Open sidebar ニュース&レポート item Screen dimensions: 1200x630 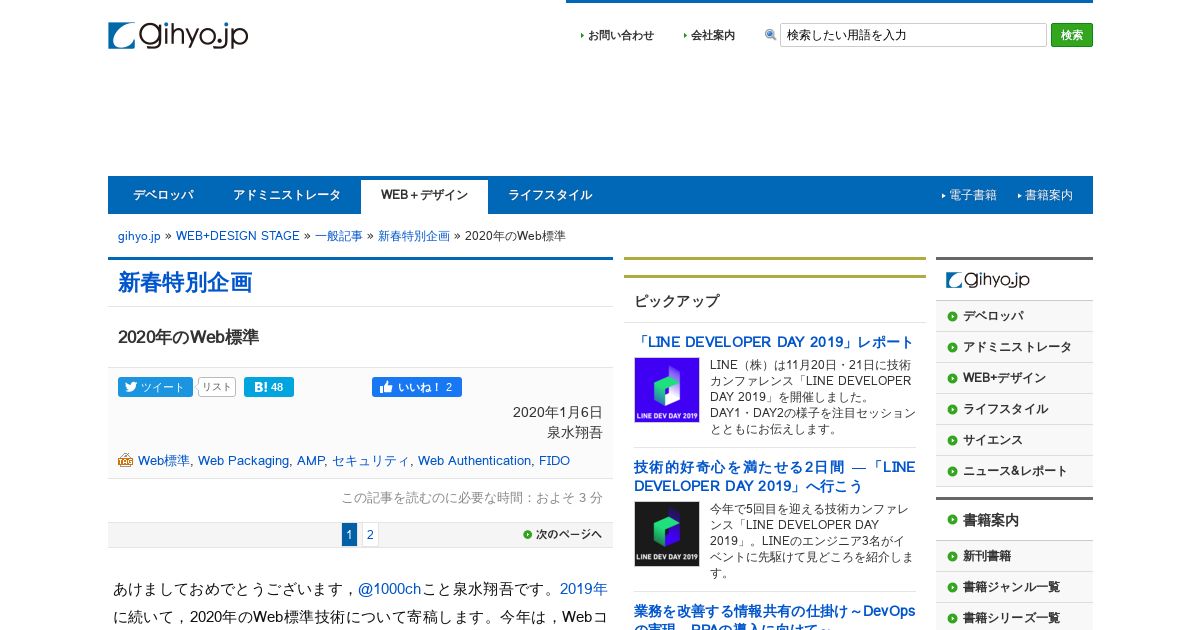coord(1015,471)
